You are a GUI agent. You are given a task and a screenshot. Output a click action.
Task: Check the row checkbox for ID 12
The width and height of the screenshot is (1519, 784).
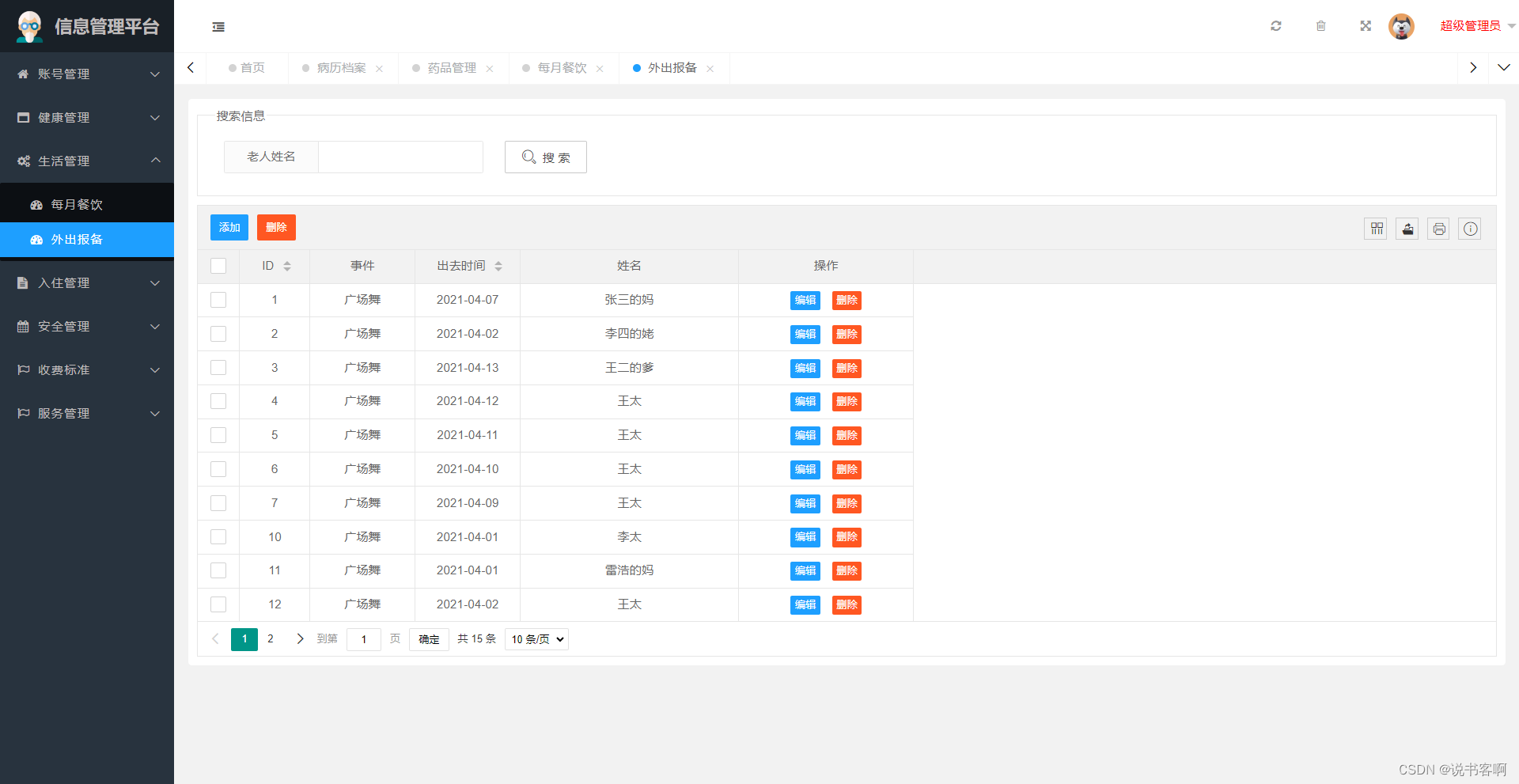[x=218, y=604]
